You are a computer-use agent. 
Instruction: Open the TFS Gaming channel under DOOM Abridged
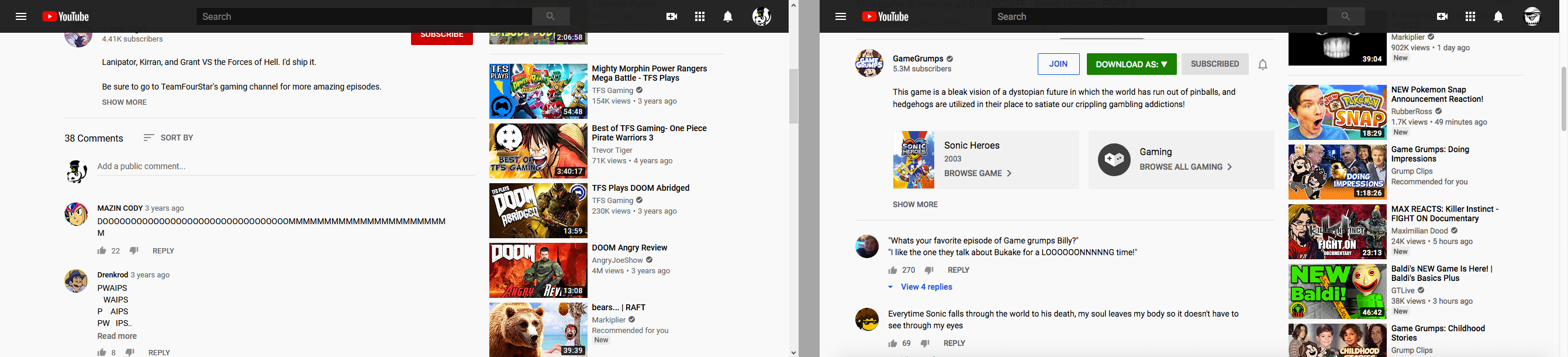612,200
